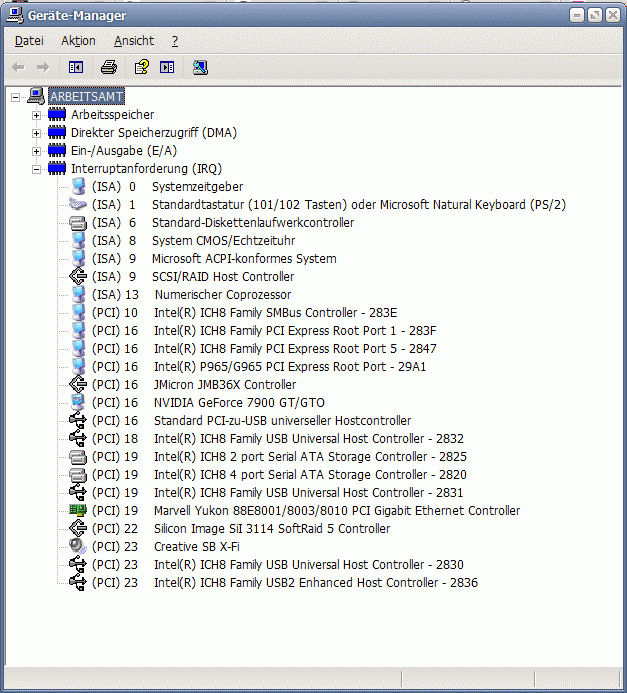627x693 pixels.
Task: Click the Systemzeitgeber device icon
Action: [78, 187]
